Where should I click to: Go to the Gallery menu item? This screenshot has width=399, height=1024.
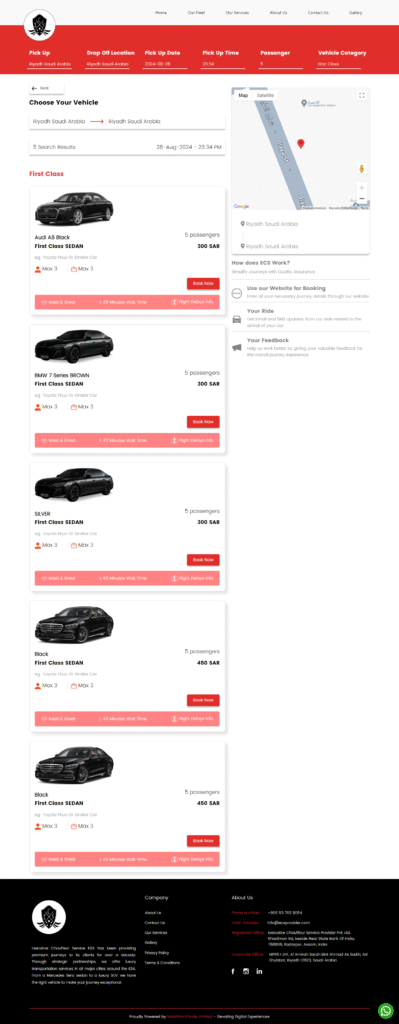coord(355,12)
